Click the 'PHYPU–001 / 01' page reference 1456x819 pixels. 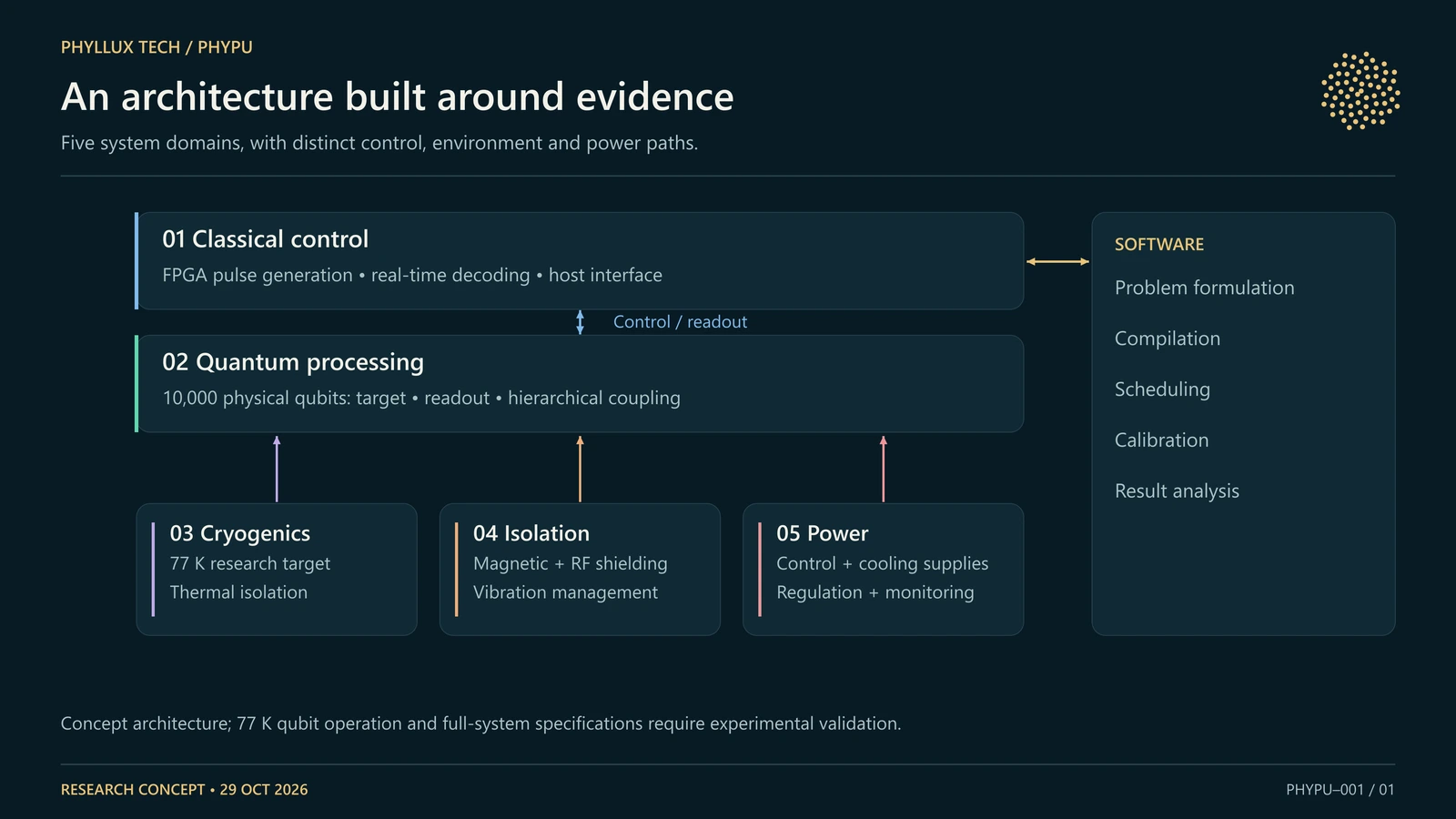1340,790
